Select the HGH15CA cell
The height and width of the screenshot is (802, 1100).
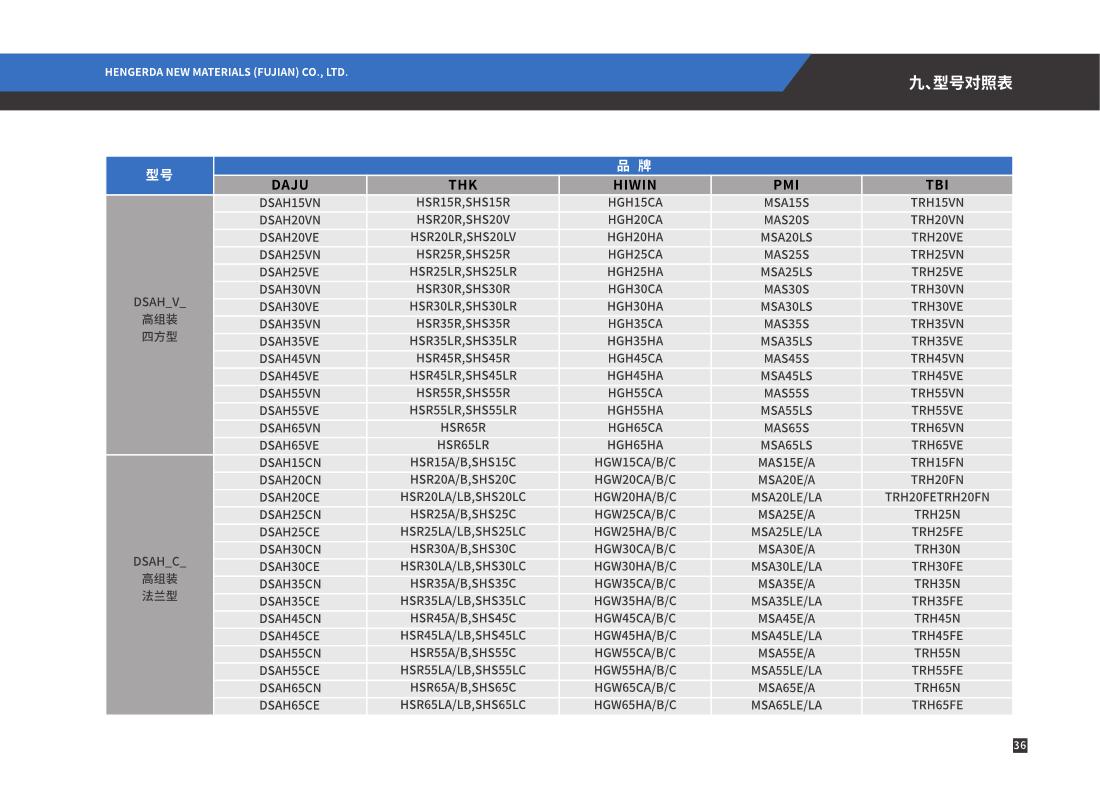(635, 203)
